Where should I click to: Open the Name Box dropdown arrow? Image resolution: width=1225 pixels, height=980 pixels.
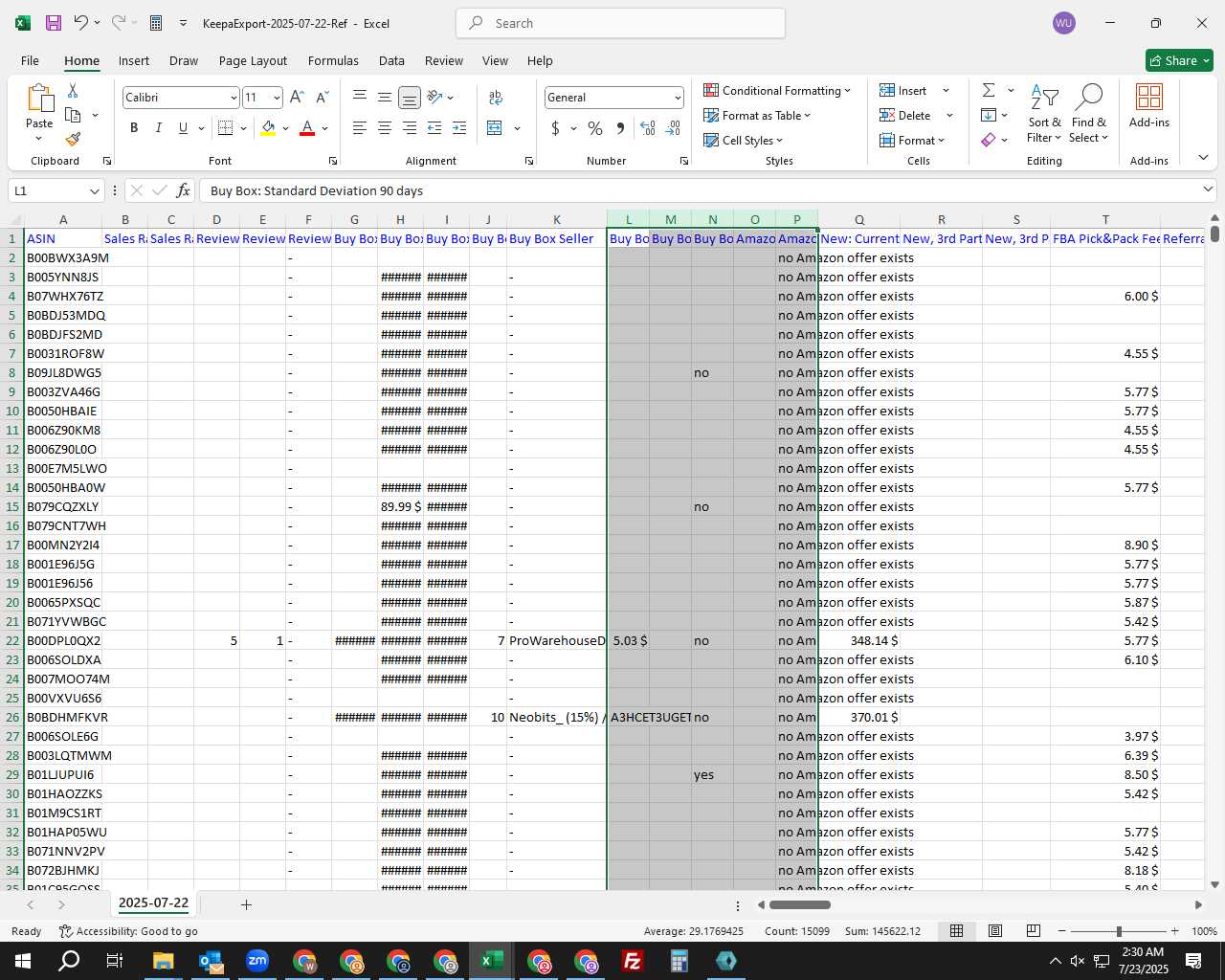click(x=94, y=190)
